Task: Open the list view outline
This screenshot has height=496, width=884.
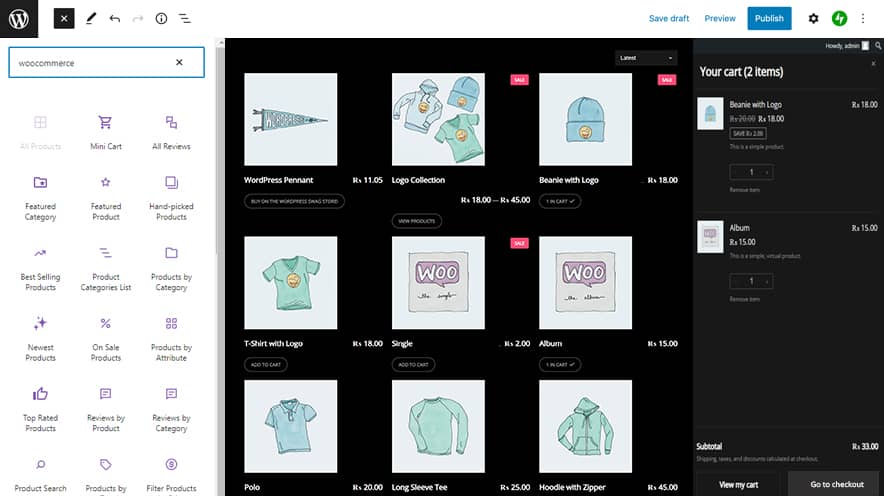Action: (x=184, y=19)
